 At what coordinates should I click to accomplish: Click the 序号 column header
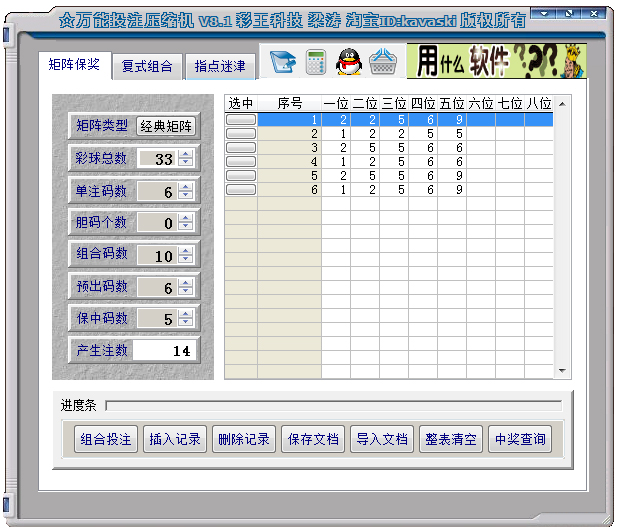click(290, 103)
